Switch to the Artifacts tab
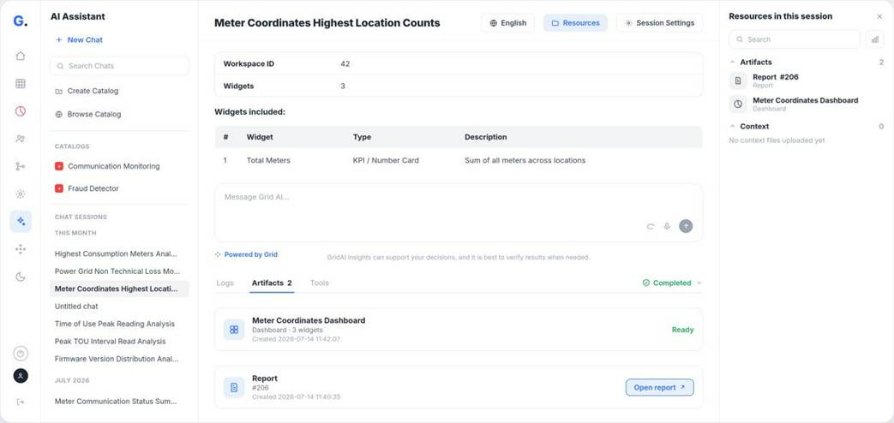 (x=272, y=283)
